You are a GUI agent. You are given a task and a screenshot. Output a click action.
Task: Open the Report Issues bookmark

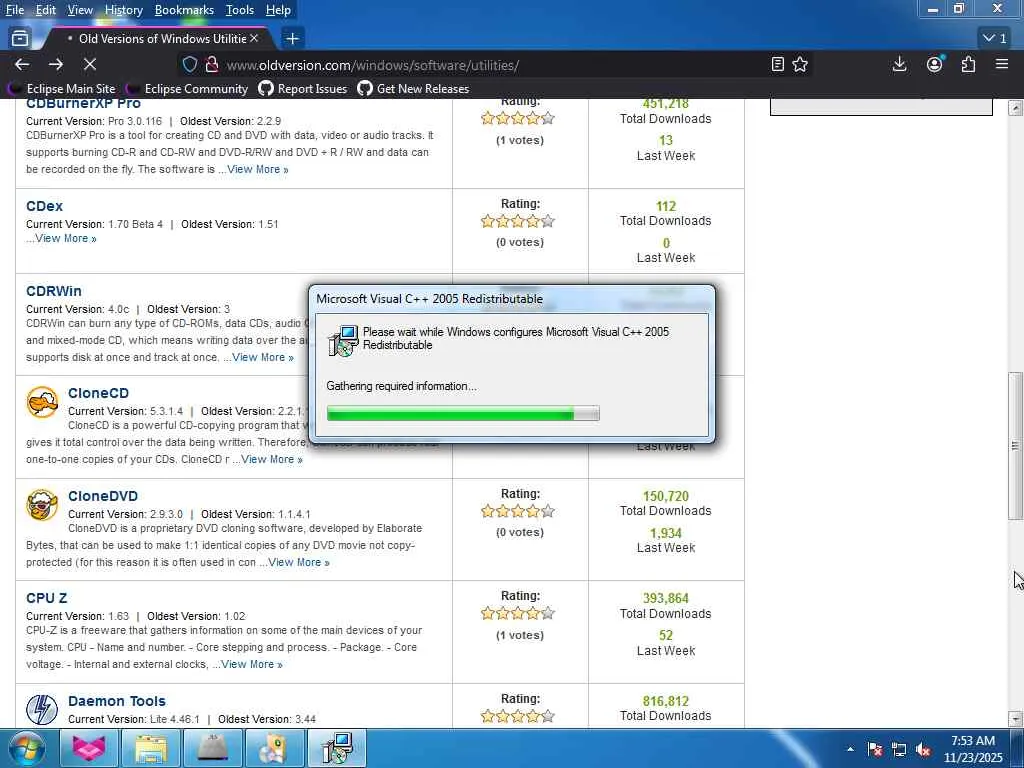pyautogui.click(x=303, y=88)
